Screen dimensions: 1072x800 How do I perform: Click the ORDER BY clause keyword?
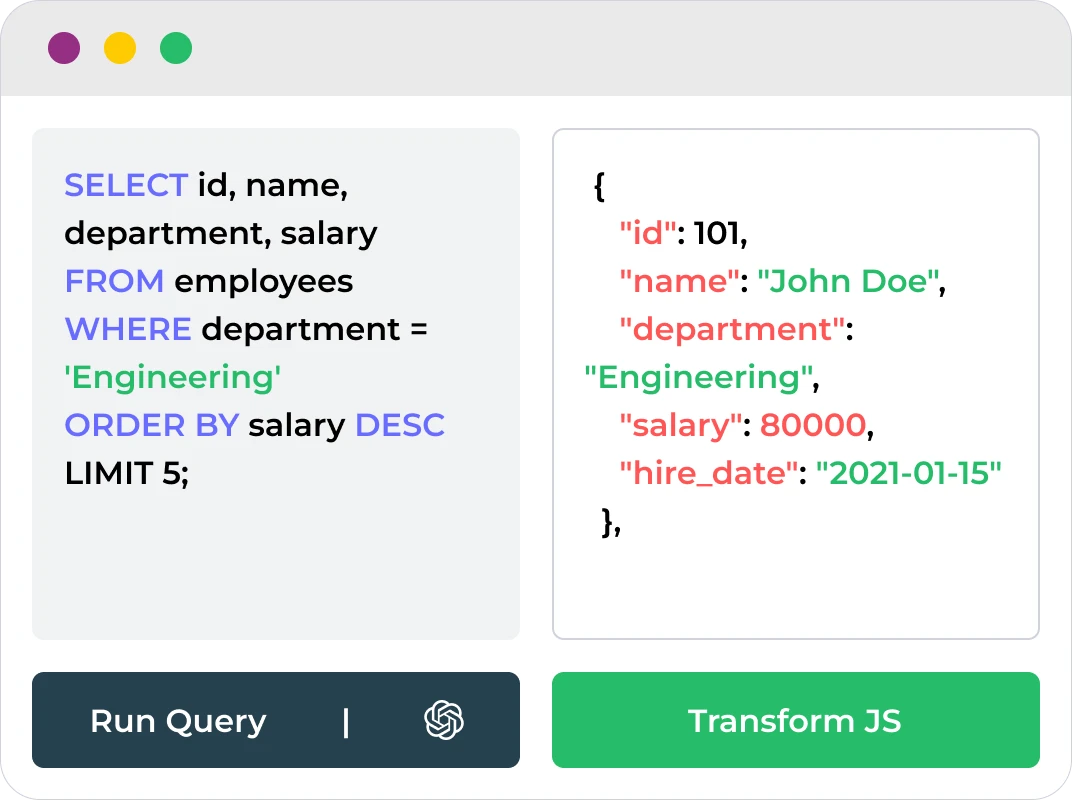pyautogui.click(x=151, y=425)
